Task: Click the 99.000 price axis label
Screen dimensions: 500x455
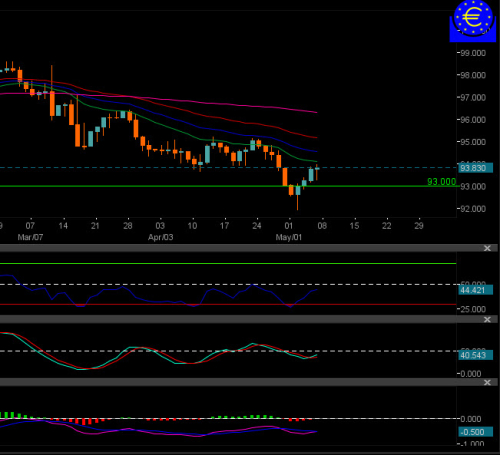Action: (473, 53)
